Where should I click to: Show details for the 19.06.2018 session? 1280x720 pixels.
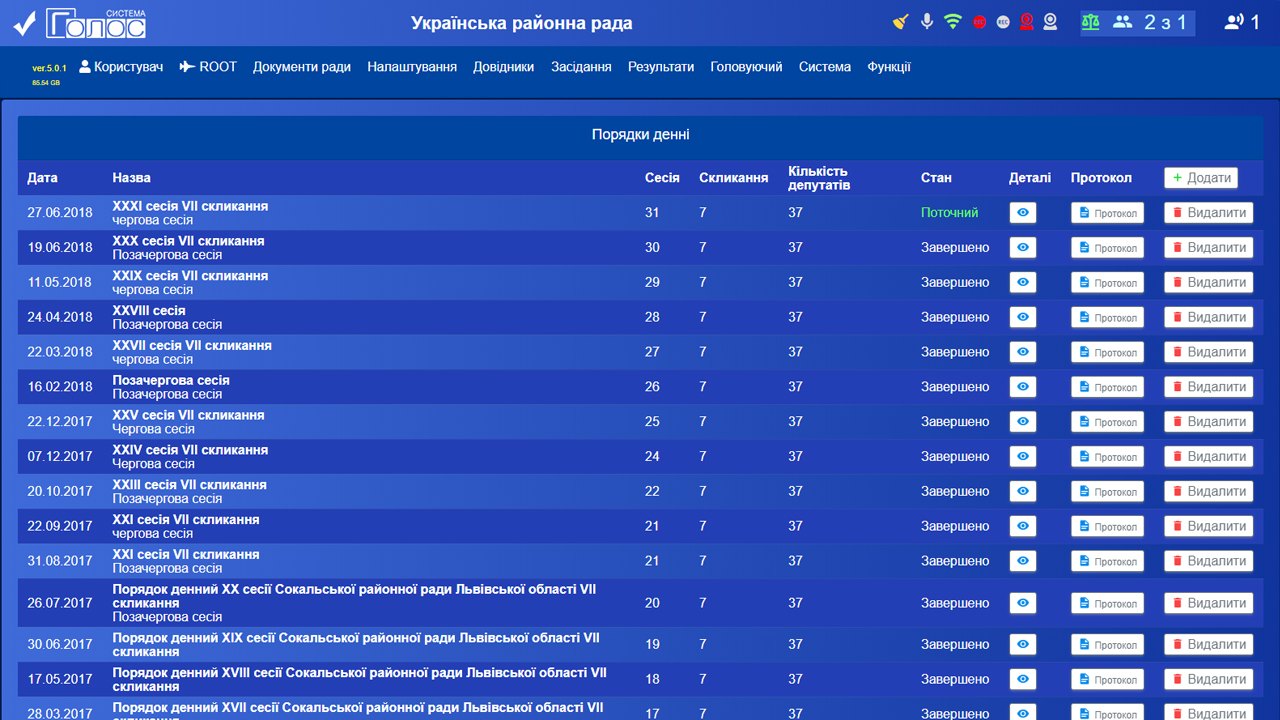click(1022, 248)
